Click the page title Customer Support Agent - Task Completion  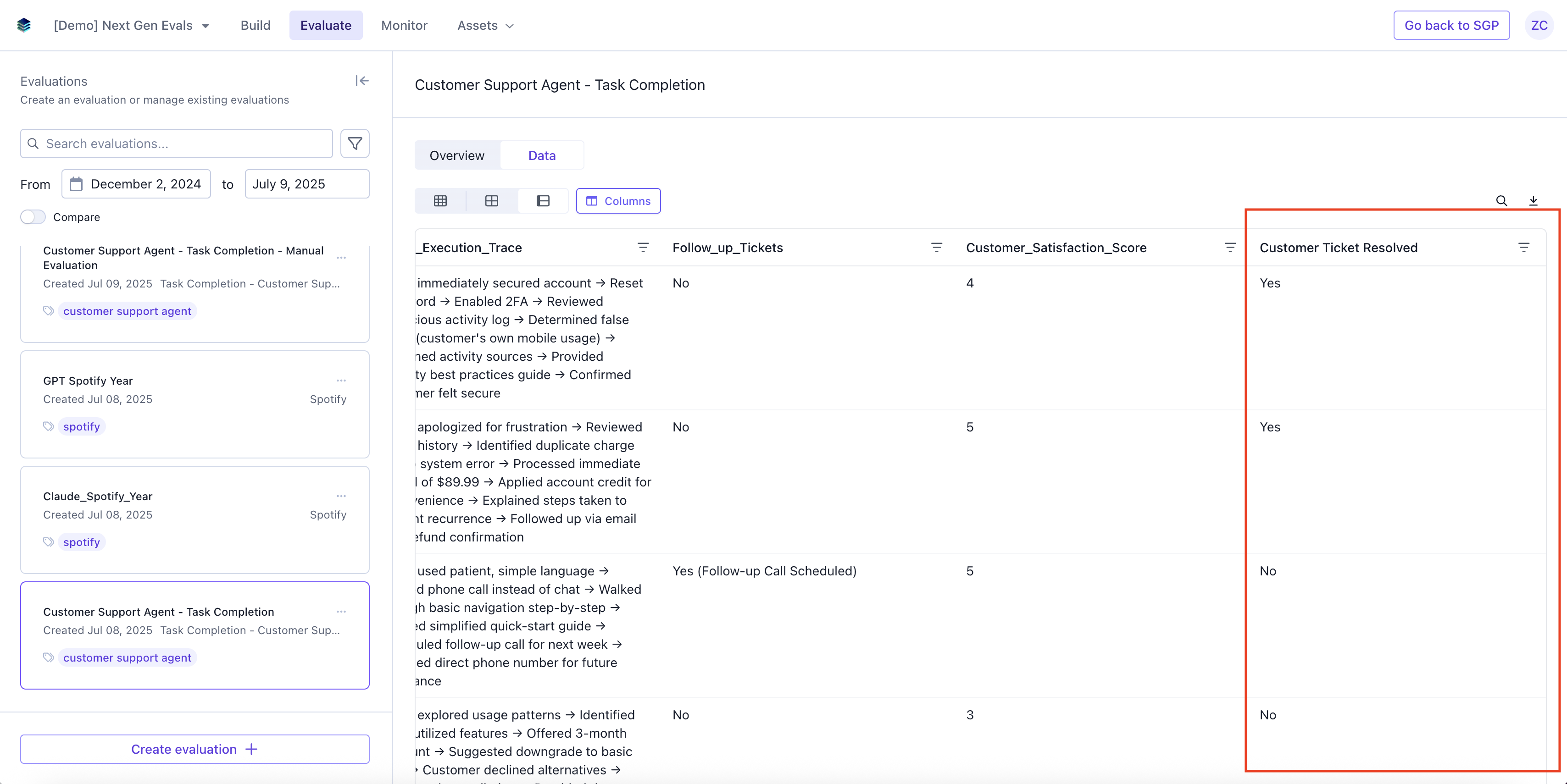[560, 85]
